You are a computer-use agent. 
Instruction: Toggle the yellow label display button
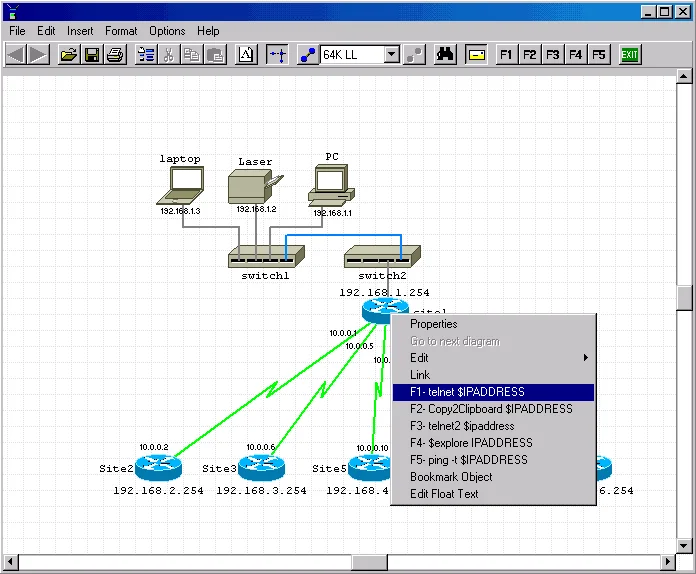pyautogui.click(x=476, y=55)
